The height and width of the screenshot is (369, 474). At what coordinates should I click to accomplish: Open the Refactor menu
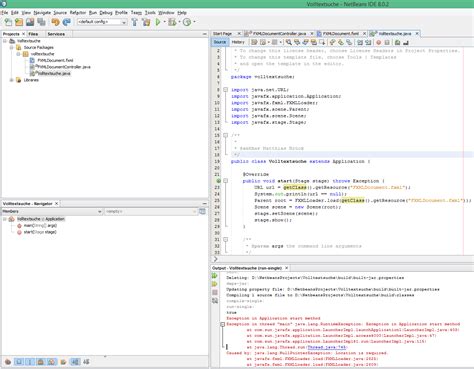(x=78, y=13)
